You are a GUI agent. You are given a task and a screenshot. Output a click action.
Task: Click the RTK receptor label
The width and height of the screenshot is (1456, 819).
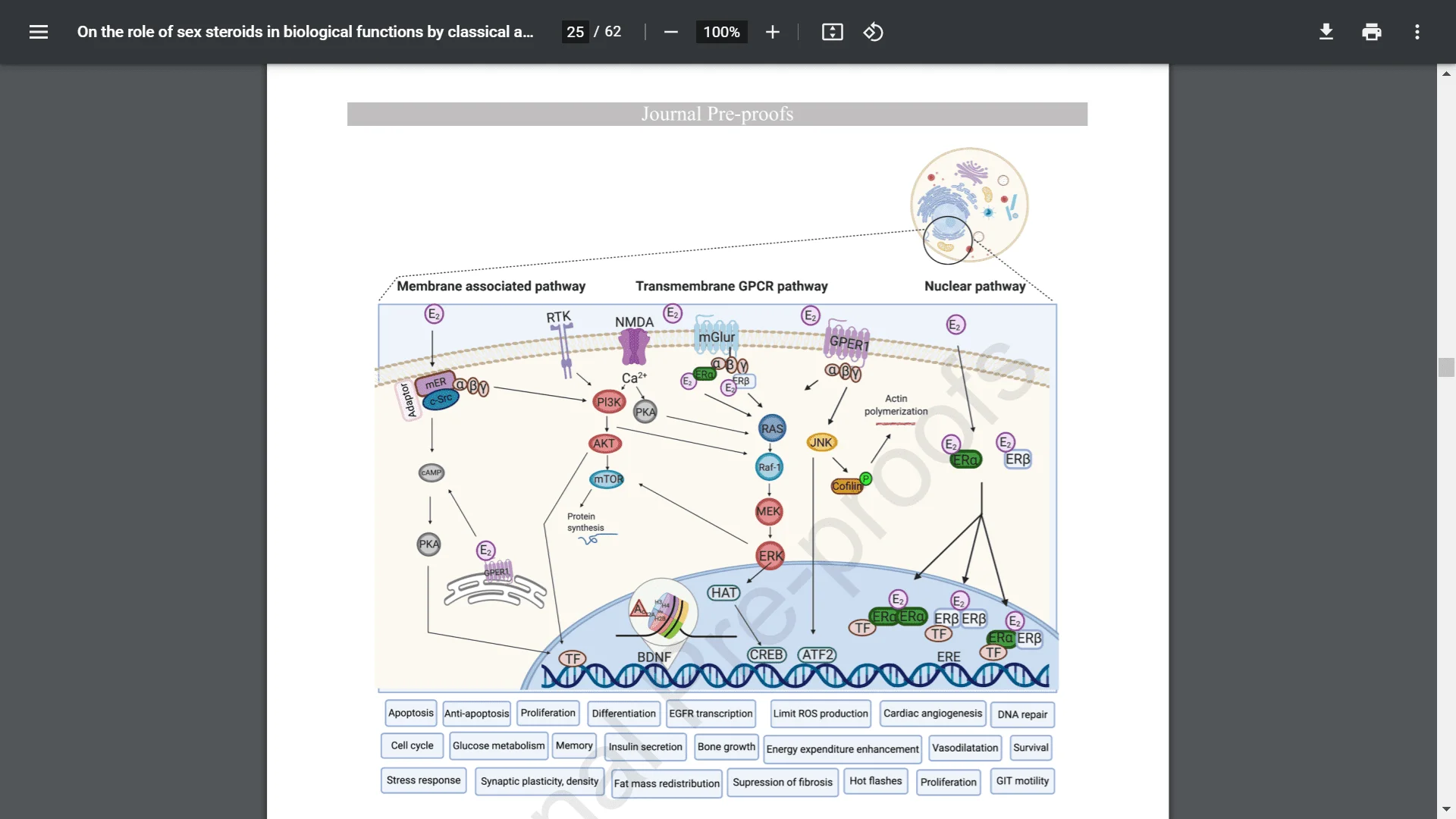(559, 318)
